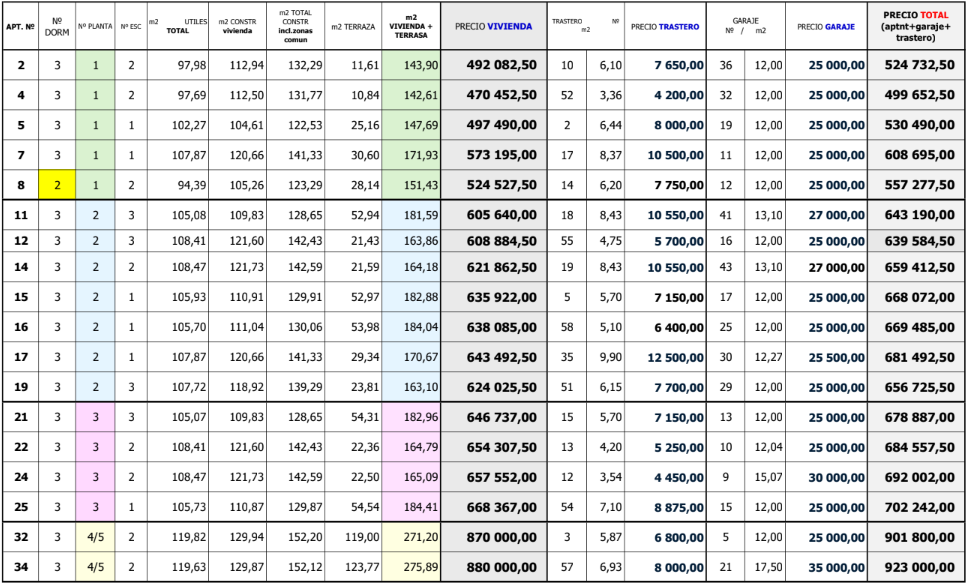The width and height of the screenshot is (967, 585).
Task: Select the 4/5 planta cell for apartment 32
Action: pos(95,537)
